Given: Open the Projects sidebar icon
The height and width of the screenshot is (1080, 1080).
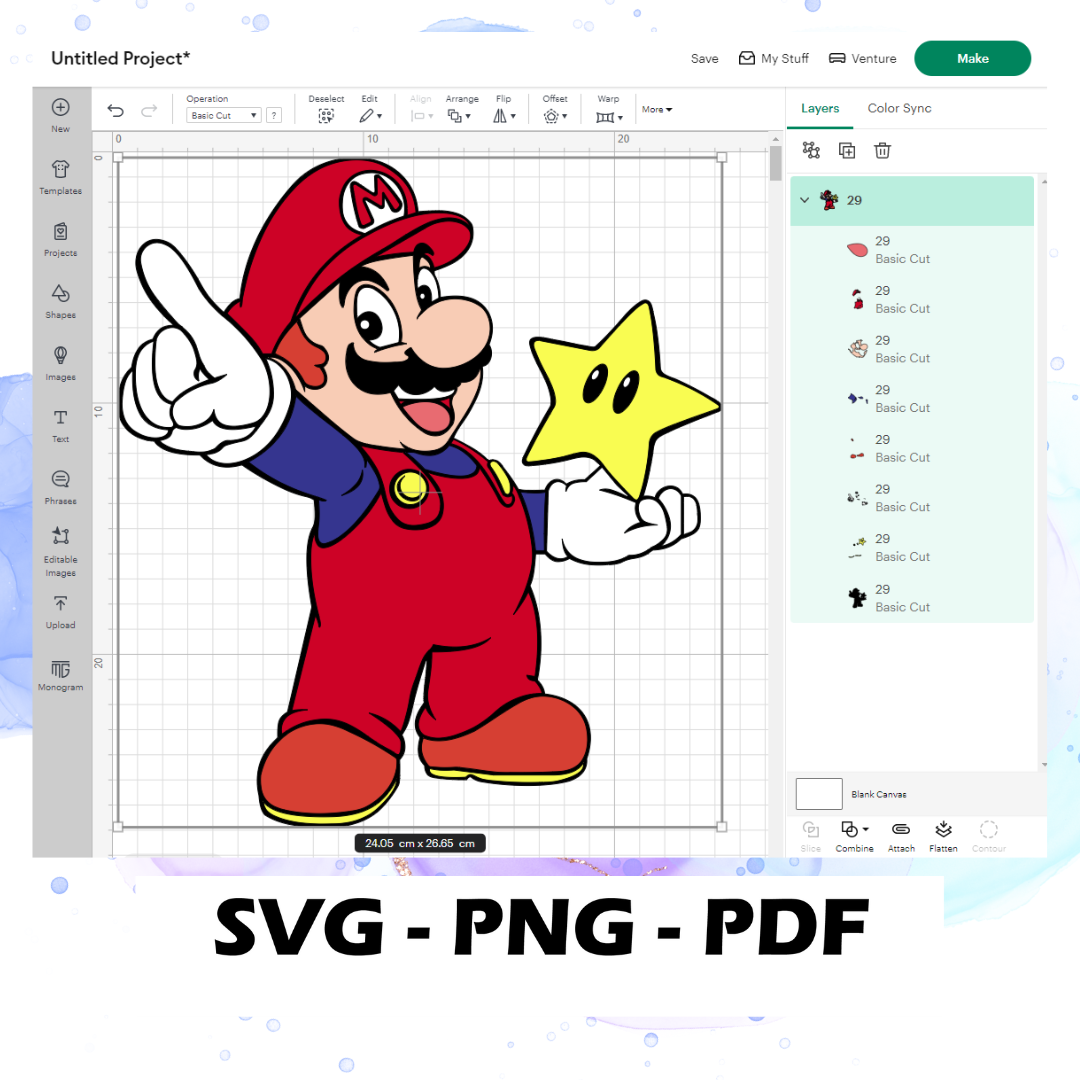Looking at the screenshot, I should (61, 231).
